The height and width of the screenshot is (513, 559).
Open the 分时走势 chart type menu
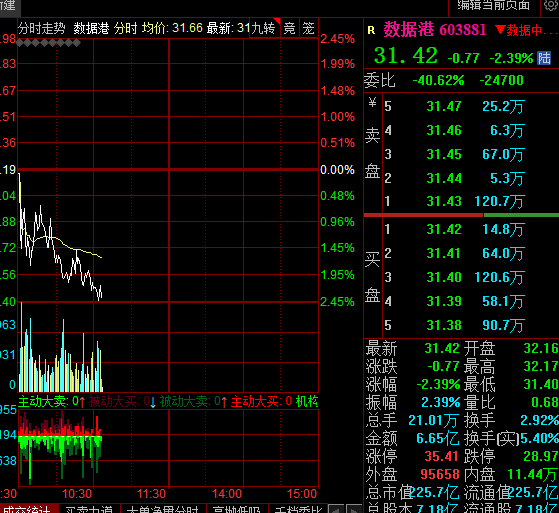click(x=42, y=28)
